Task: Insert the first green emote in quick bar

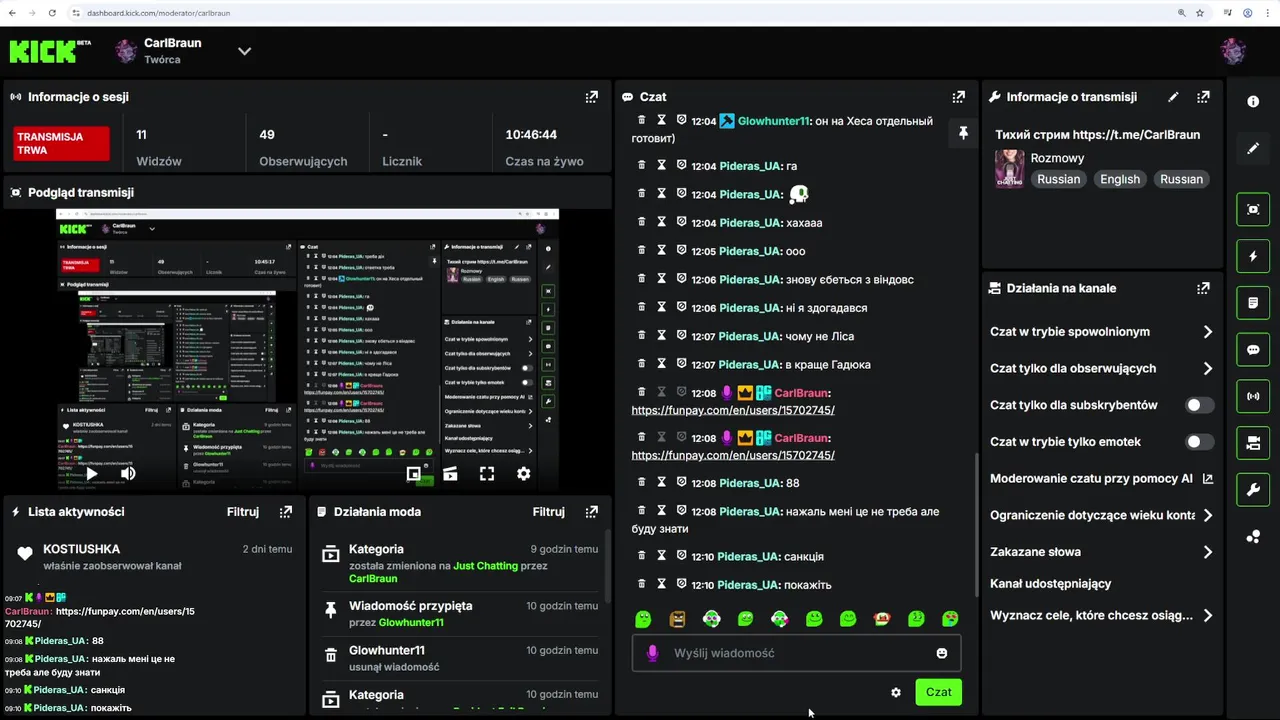Action: (x=644, y=619)
